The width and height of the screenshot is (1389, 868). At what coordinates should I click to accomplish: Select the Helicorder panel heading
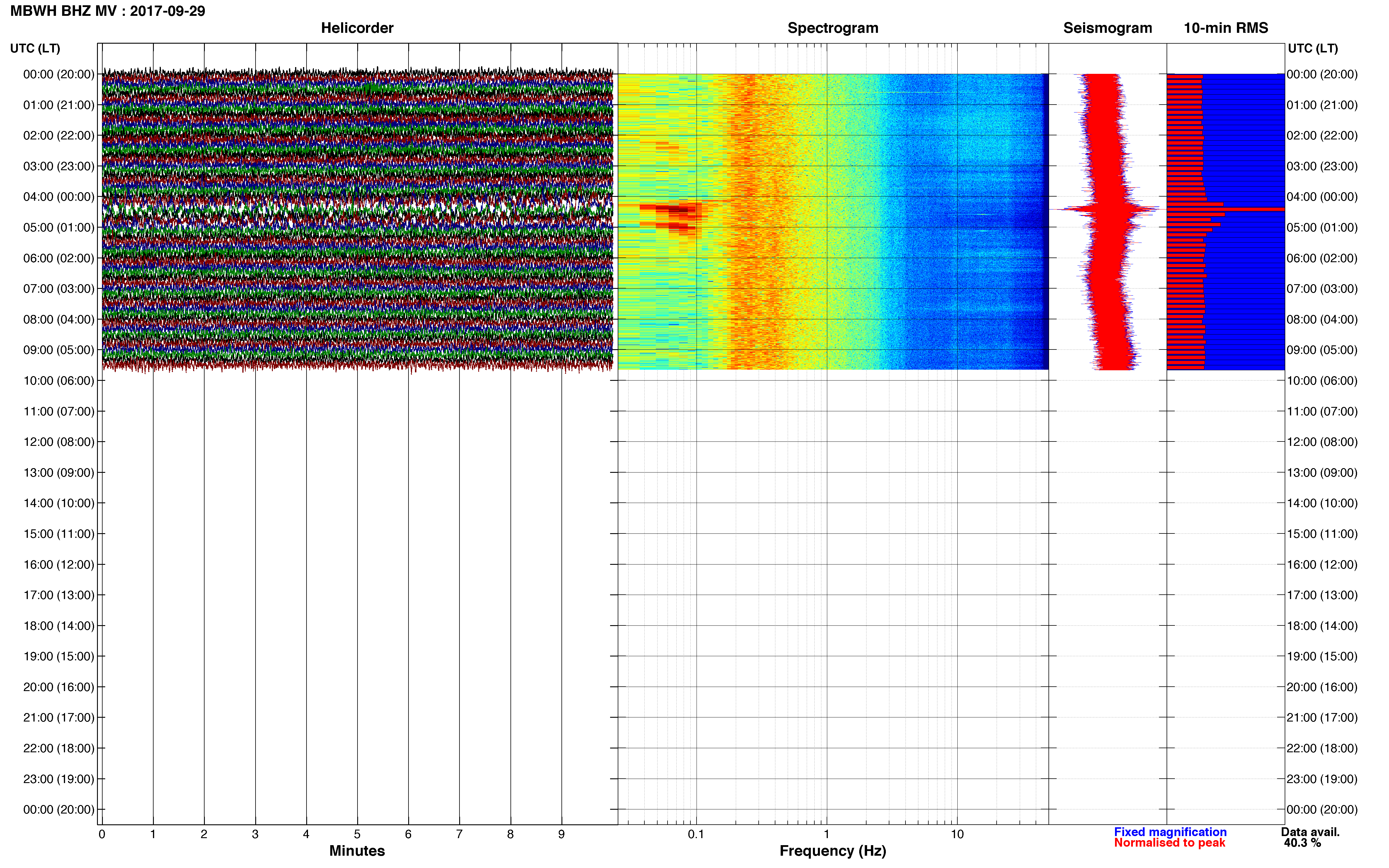357,28
